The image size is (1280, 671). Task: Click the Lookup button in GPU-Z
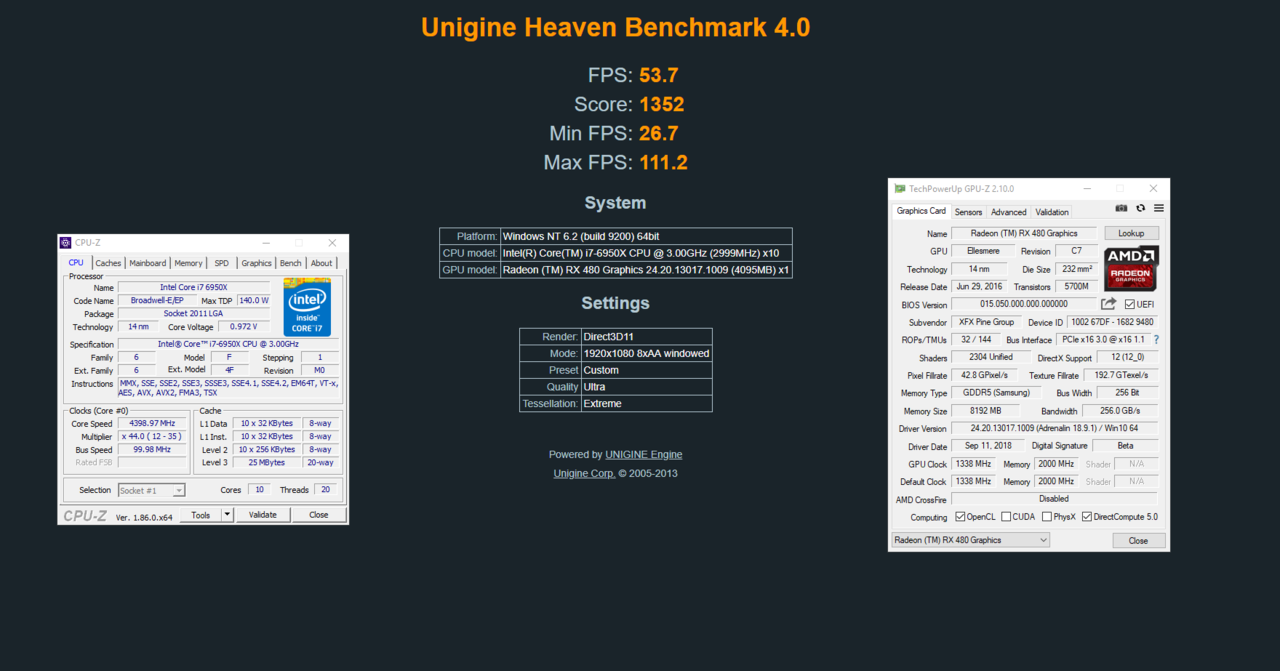(x=1131, y=233)
